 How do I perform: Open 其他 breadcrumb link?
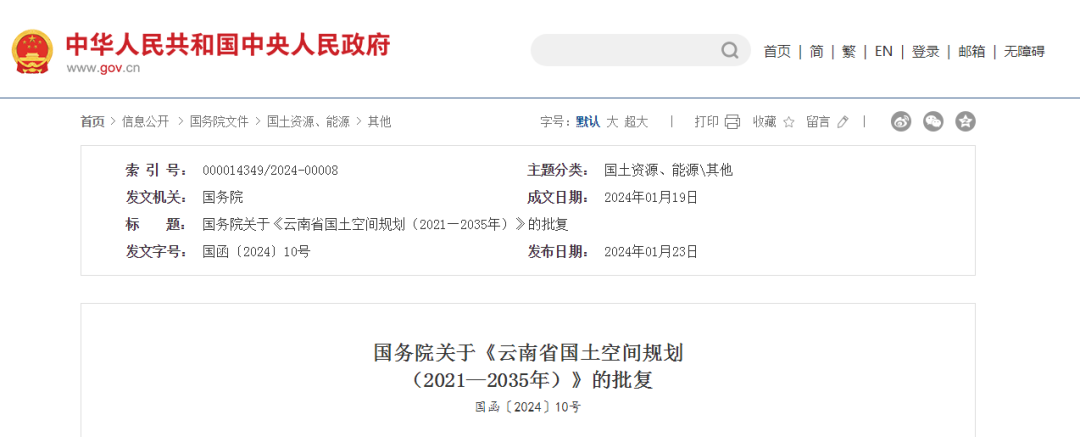379,122
